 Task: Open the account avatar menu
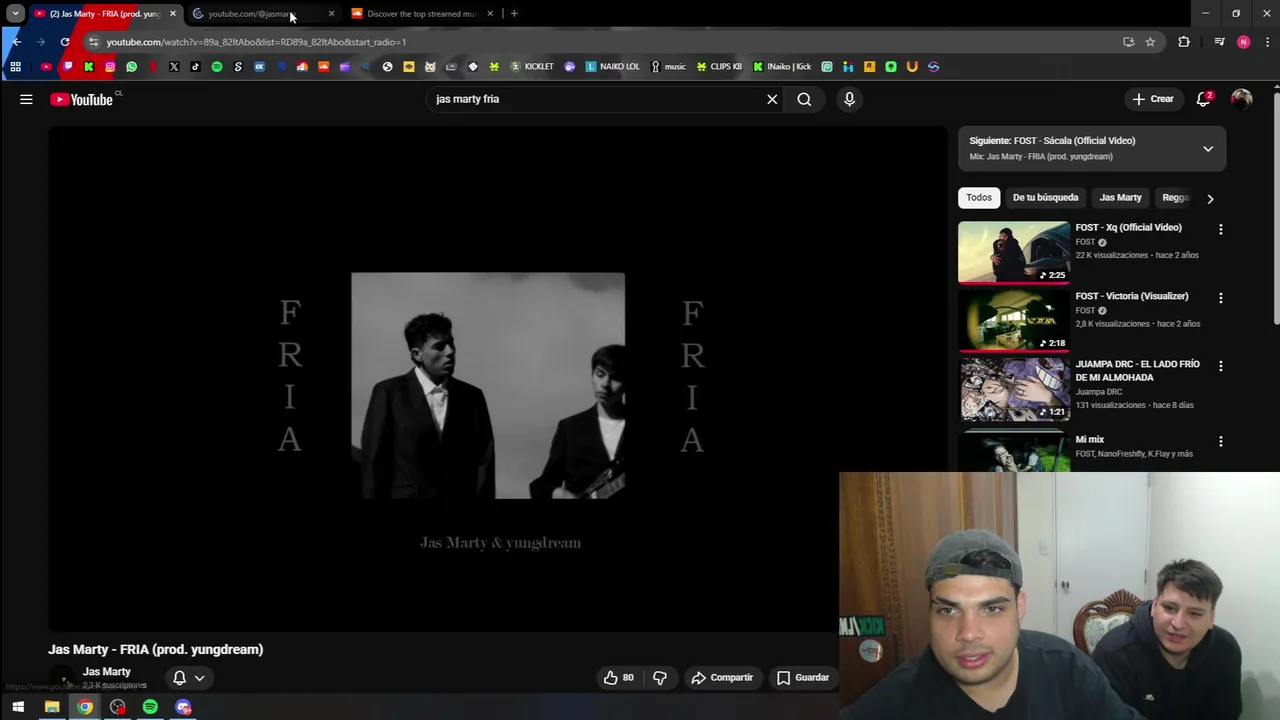[1241, 99]
